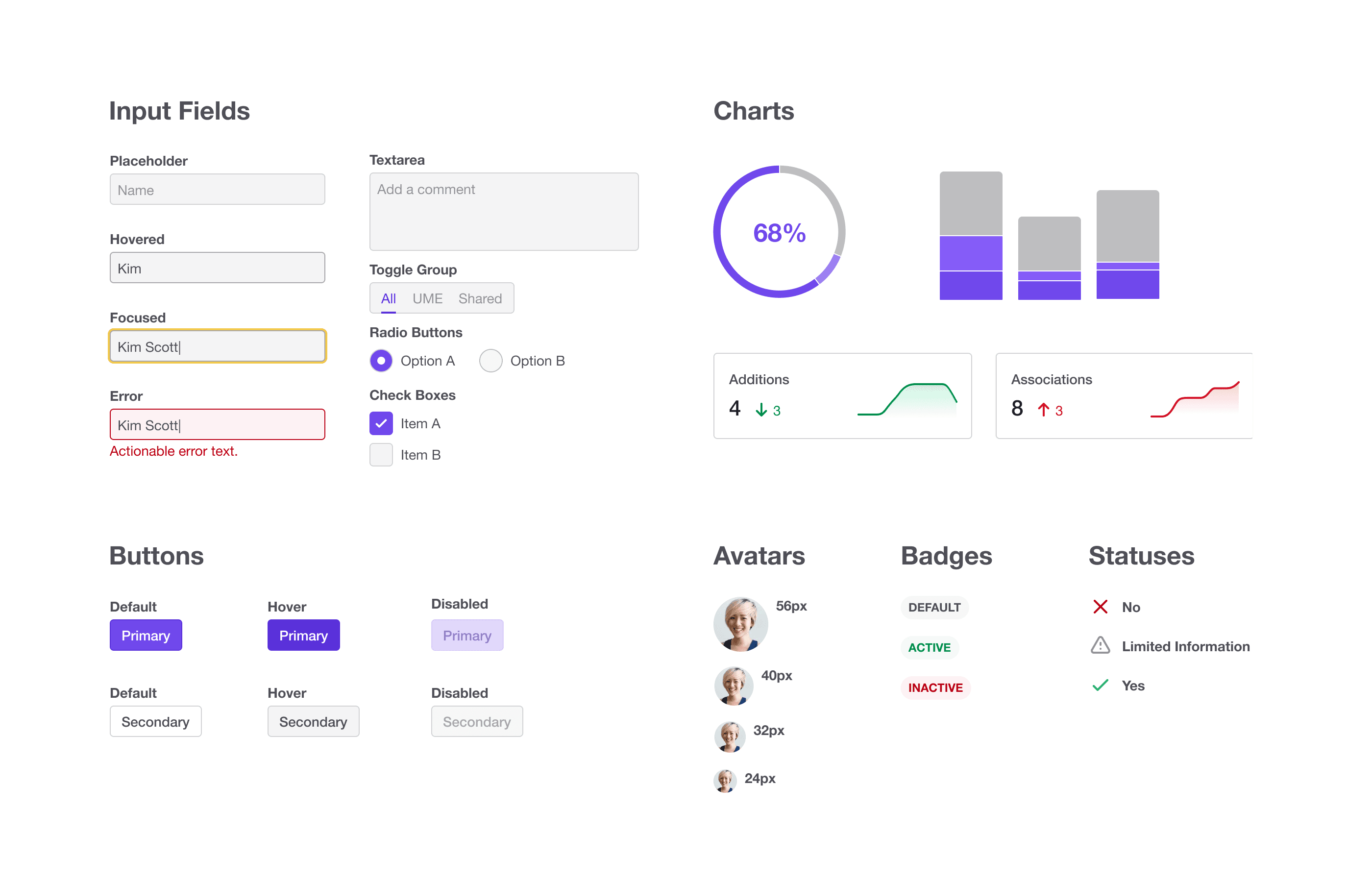Click the Name placeholder input field
This screenshot has width=1372, height=882.
[217, 189]
